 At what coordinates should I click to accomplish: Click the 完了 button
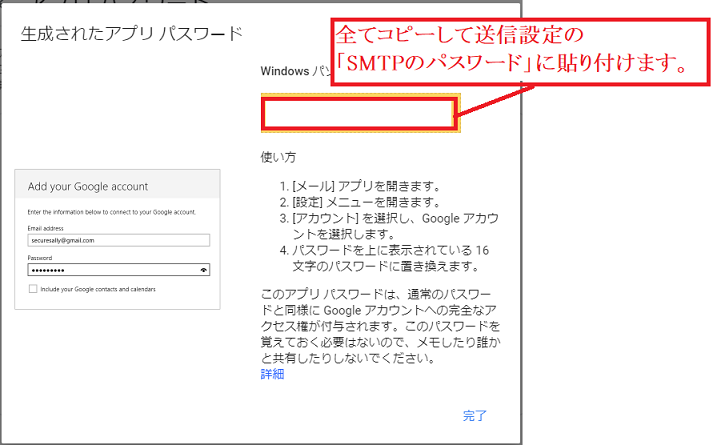point(474,416)
